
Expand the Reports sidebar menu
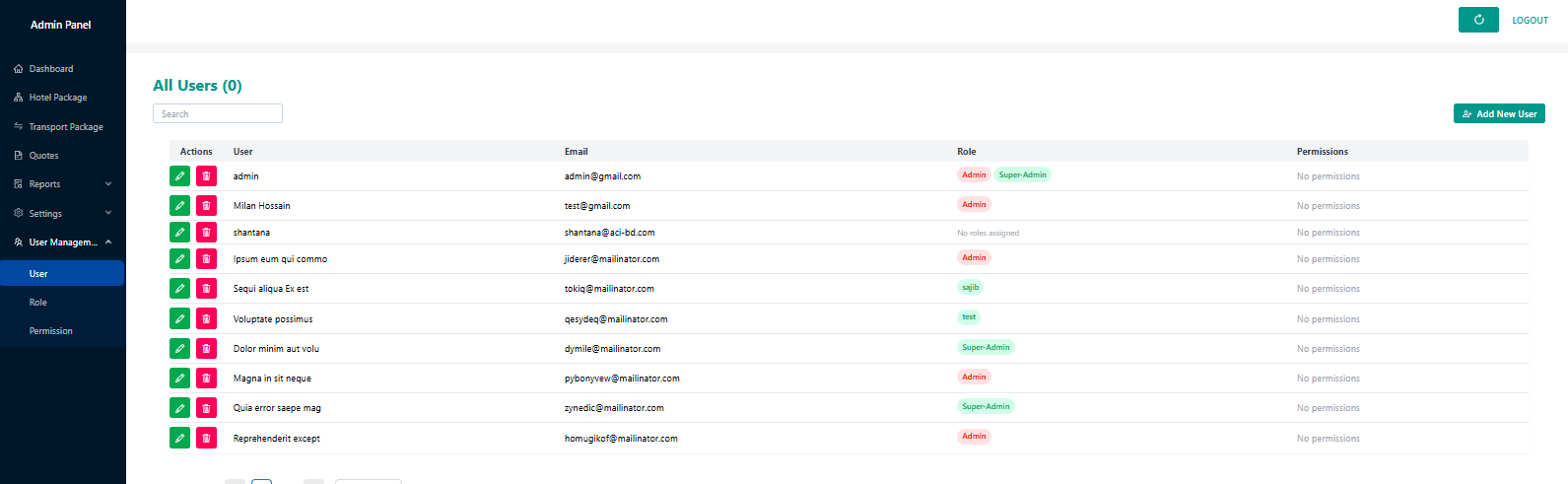tap(62, 184)
